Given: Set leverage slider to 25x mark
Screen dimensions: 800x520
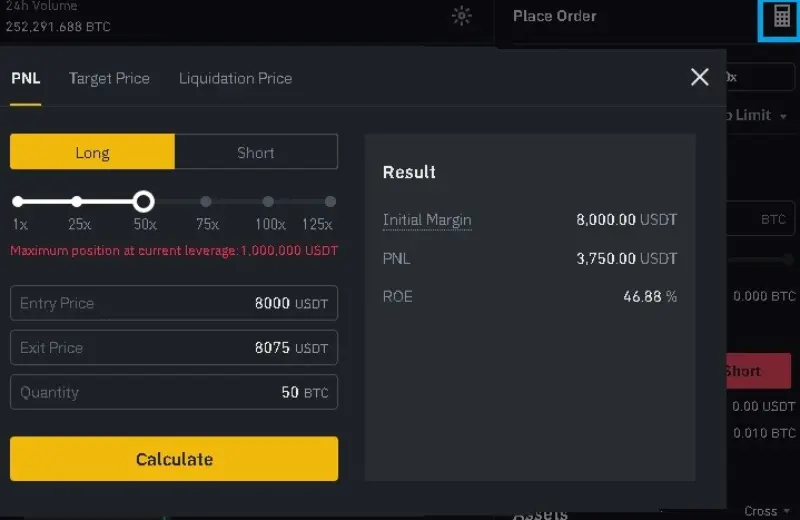Looking at the screenshot, I should click(x=78, y=202).
